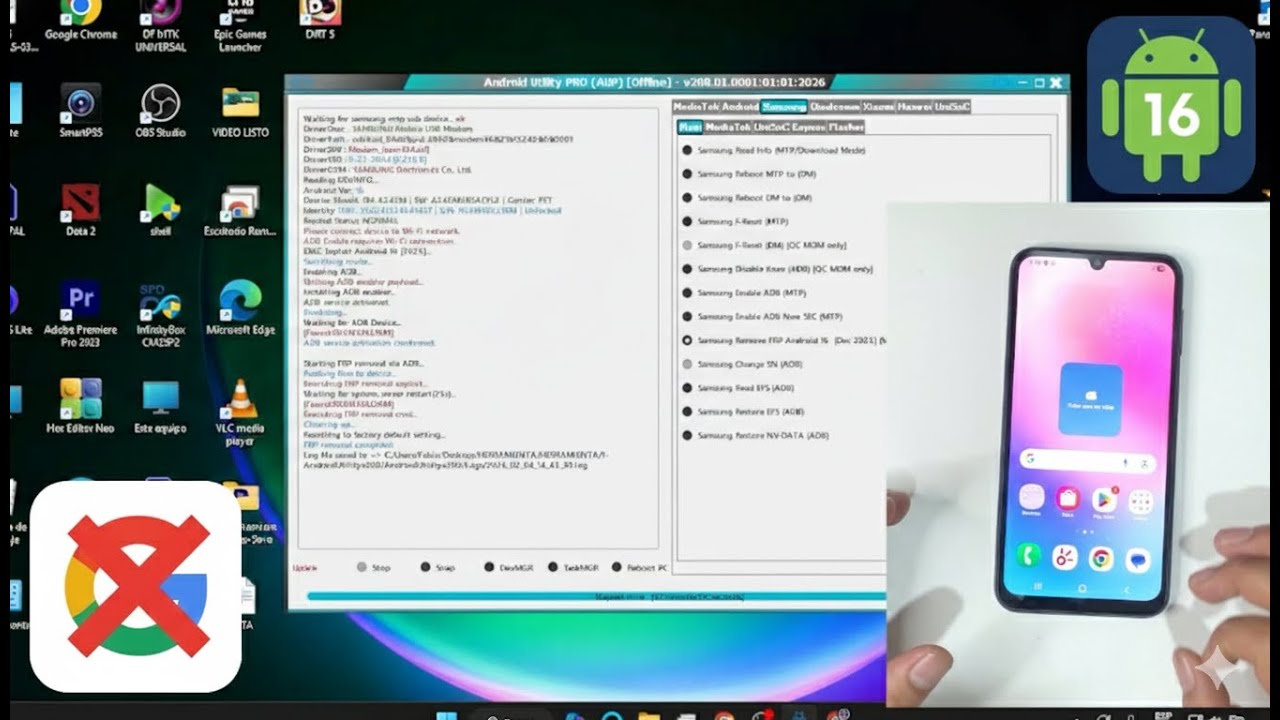This screenshot has height=720, width=1280.
Task: Switch to the Android top tab
Action: tap(740, 106)
